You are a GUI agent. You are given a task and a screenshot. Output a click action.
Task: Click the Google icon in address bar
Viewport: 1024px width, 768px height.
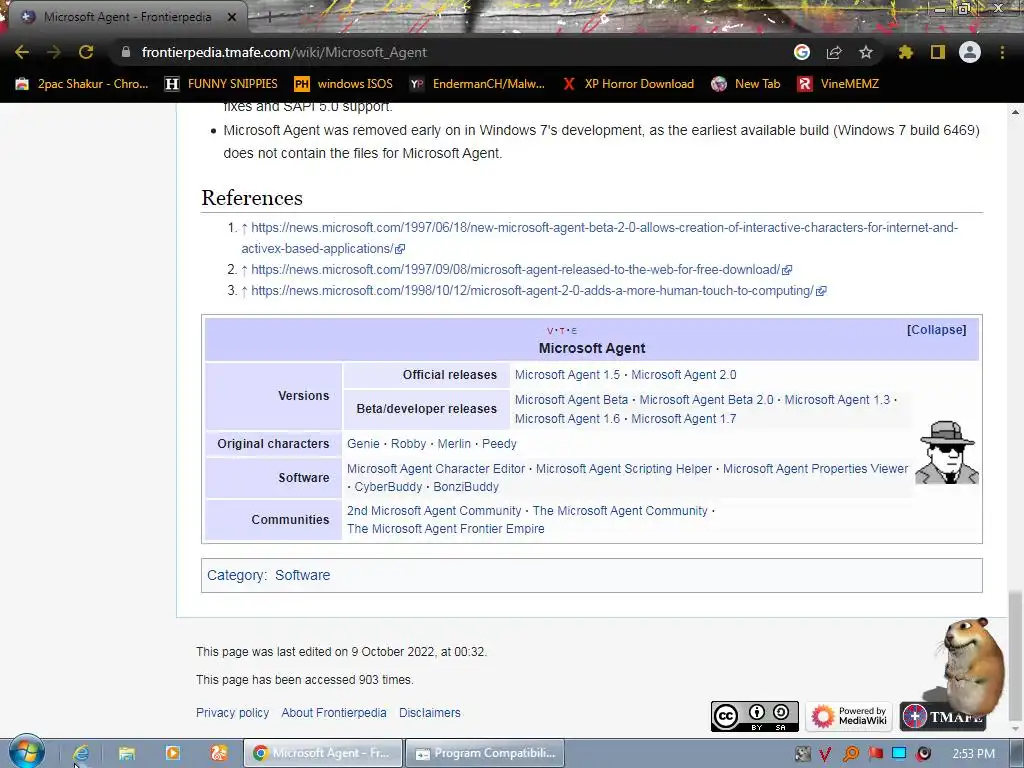pyautogui.click(x=802, y=52)
